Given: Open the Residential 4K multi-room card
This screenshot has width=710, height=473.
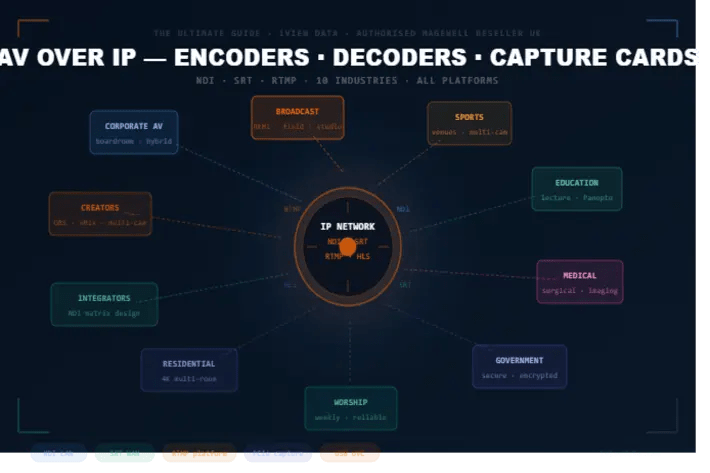Looking at the screenshot, I should coord(189,370).
